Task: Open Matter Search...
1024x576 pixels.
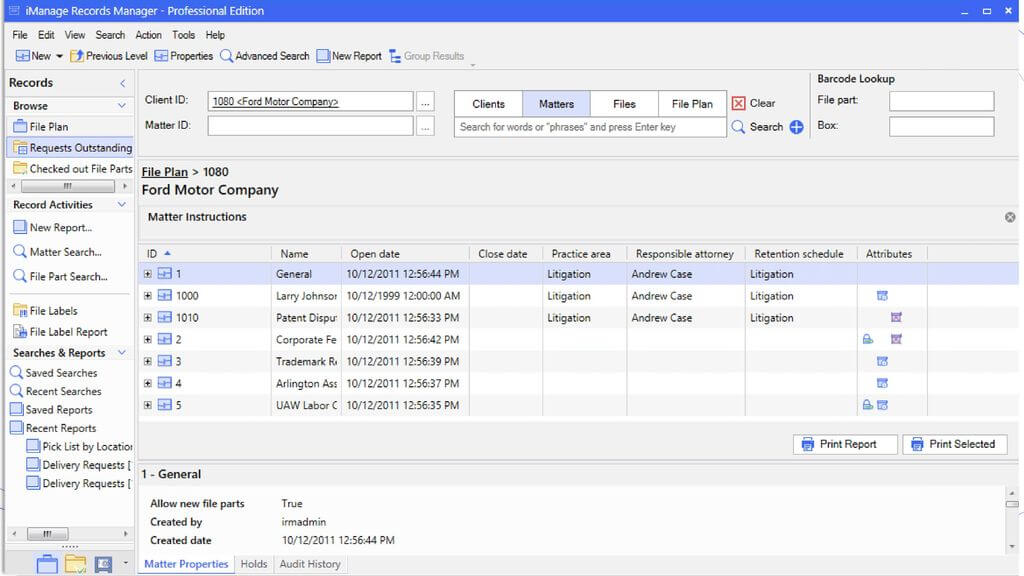Action: [57, 252]
